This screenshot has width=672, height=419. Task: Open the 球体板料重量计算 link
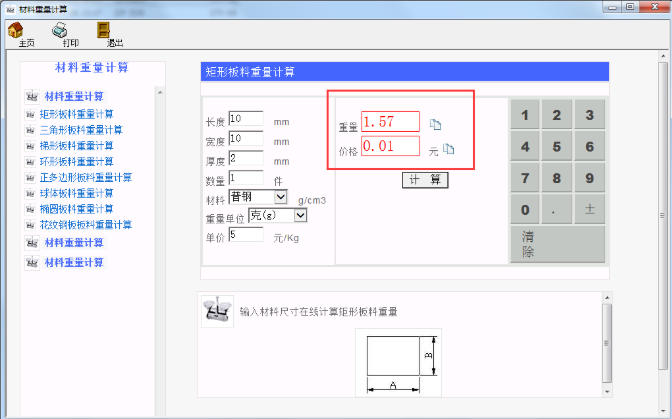[x=77, y=193]
